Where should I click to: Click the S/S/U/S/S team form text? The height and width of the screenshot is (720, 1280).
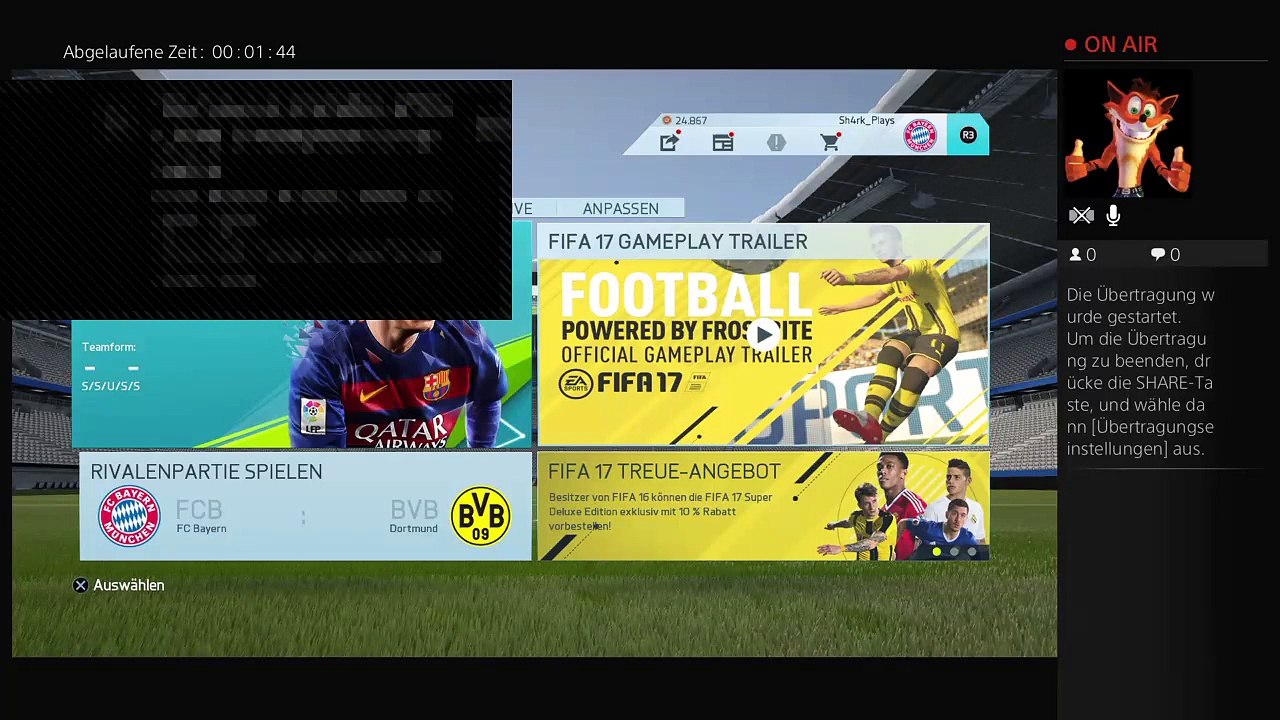point(111,386)
